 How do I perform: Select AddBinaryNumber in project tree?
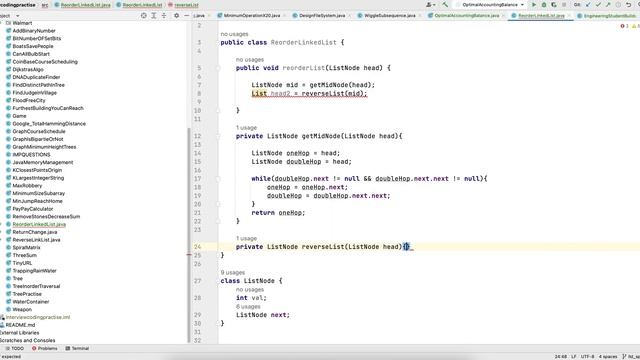[34, 31]
